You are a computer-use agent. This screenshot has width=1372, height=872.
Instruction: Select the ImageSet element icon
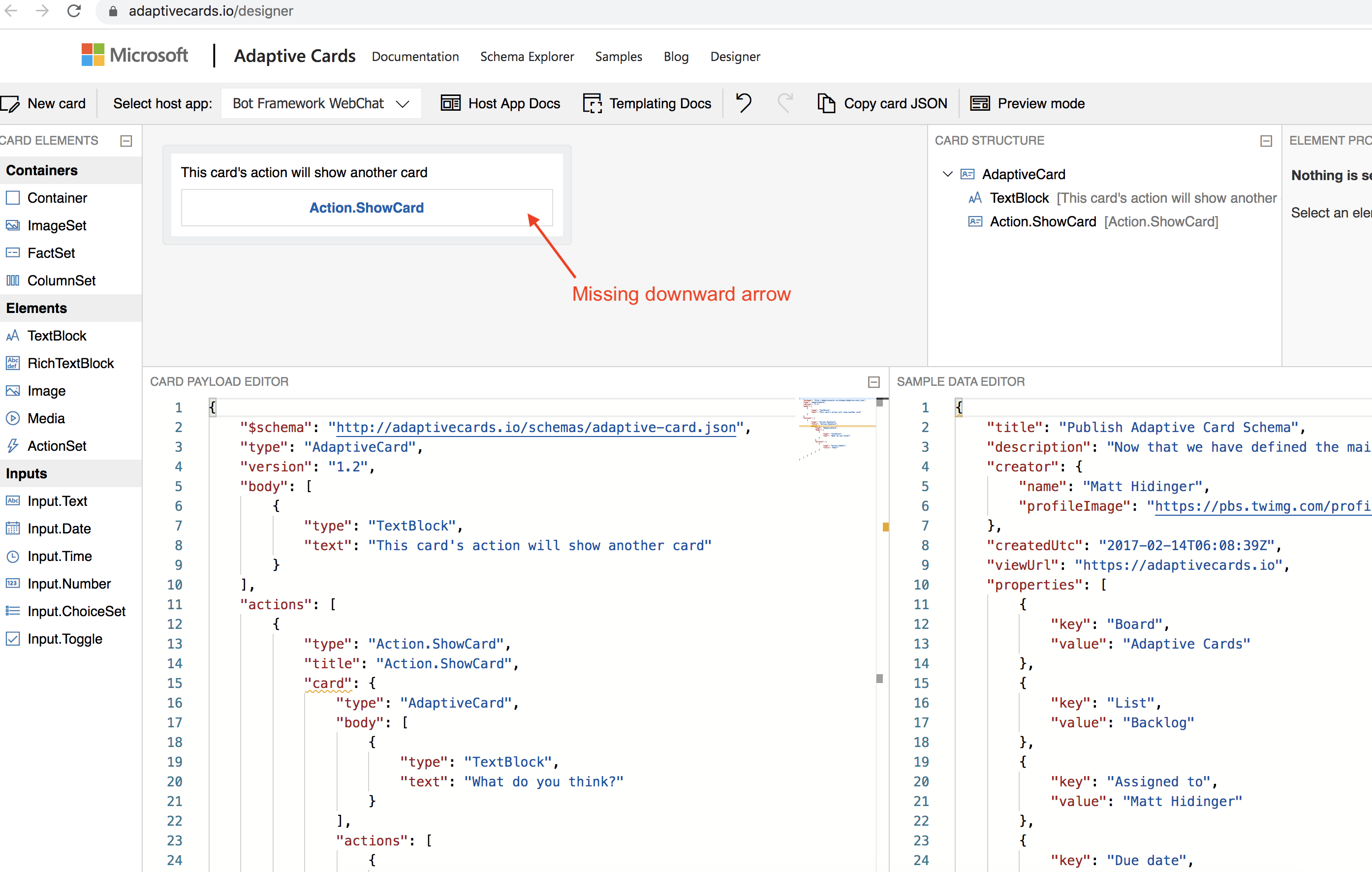13,225
